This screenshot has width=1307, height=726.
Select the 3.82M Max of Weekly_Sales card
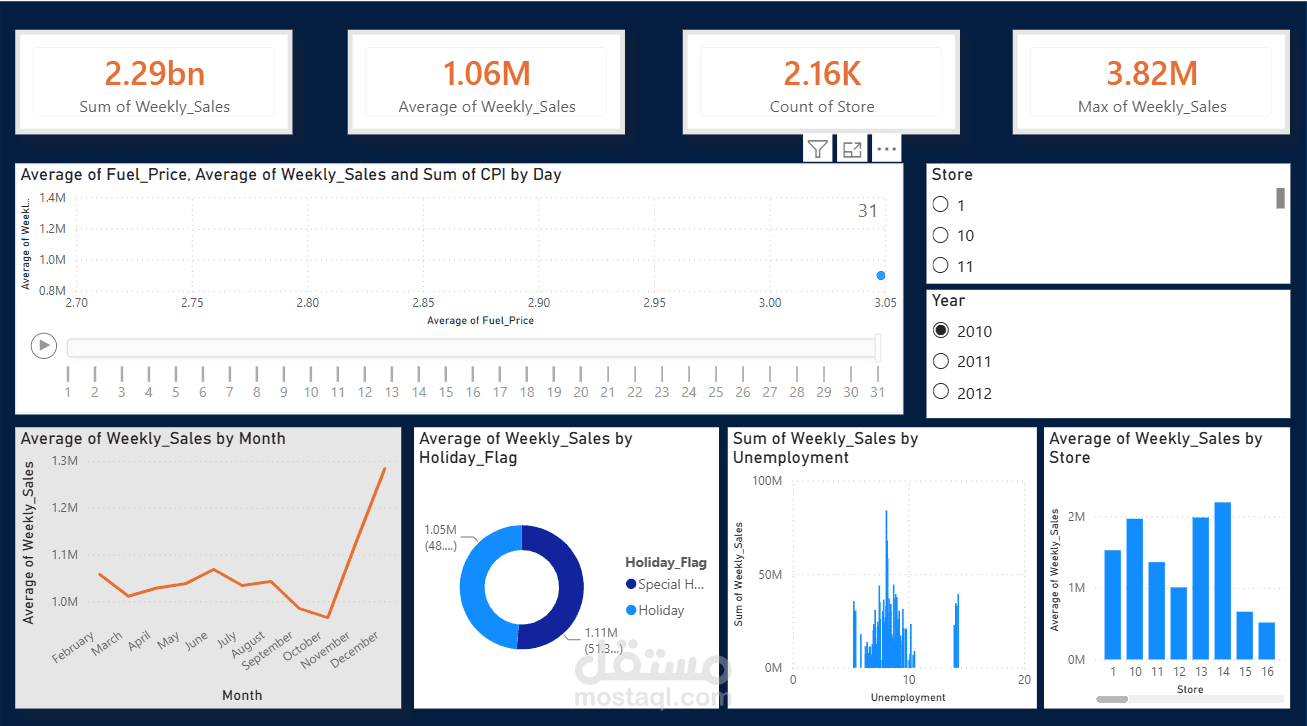point(1152,82)
